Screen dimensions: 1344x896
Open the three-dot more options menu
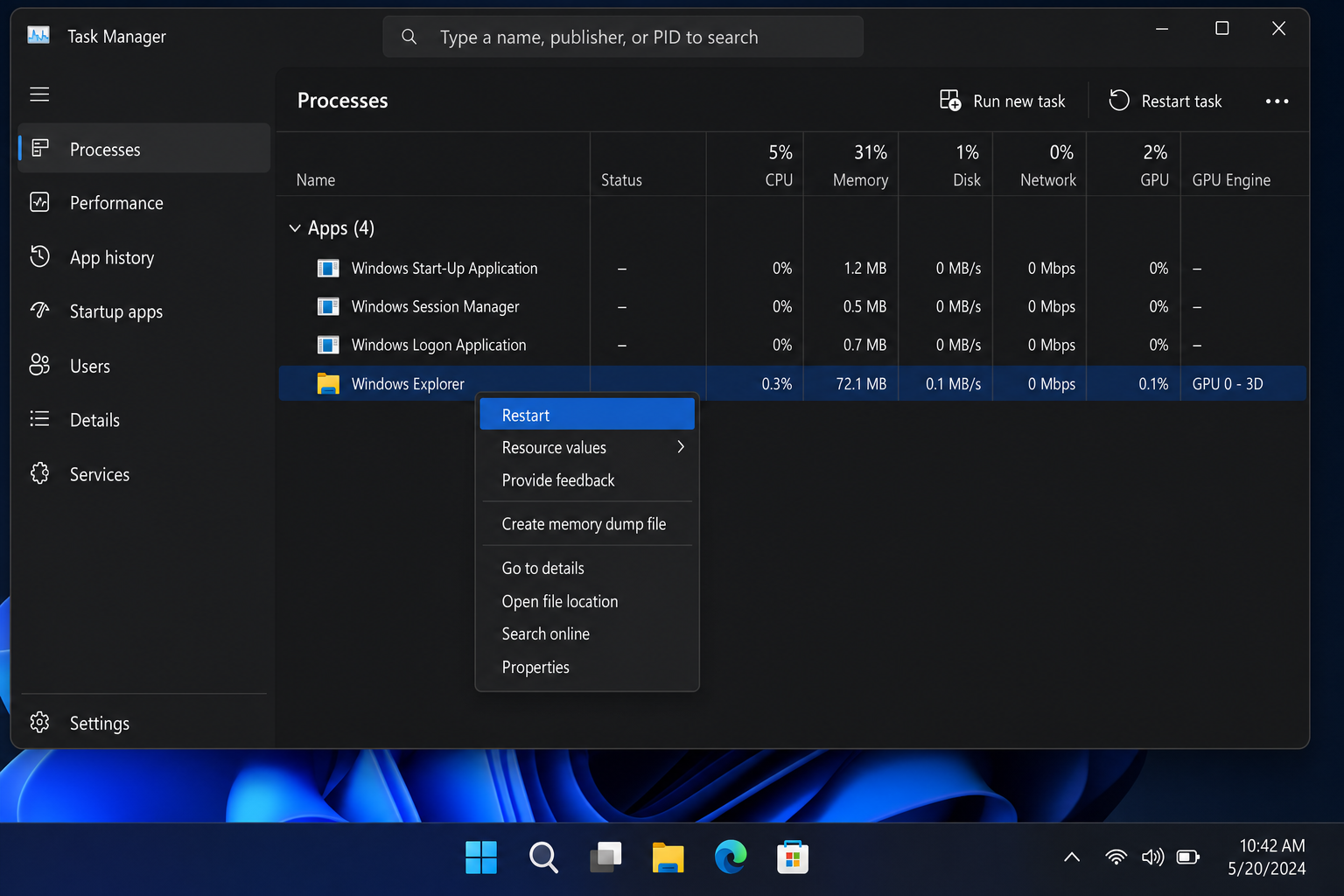tap(1277, 101)
